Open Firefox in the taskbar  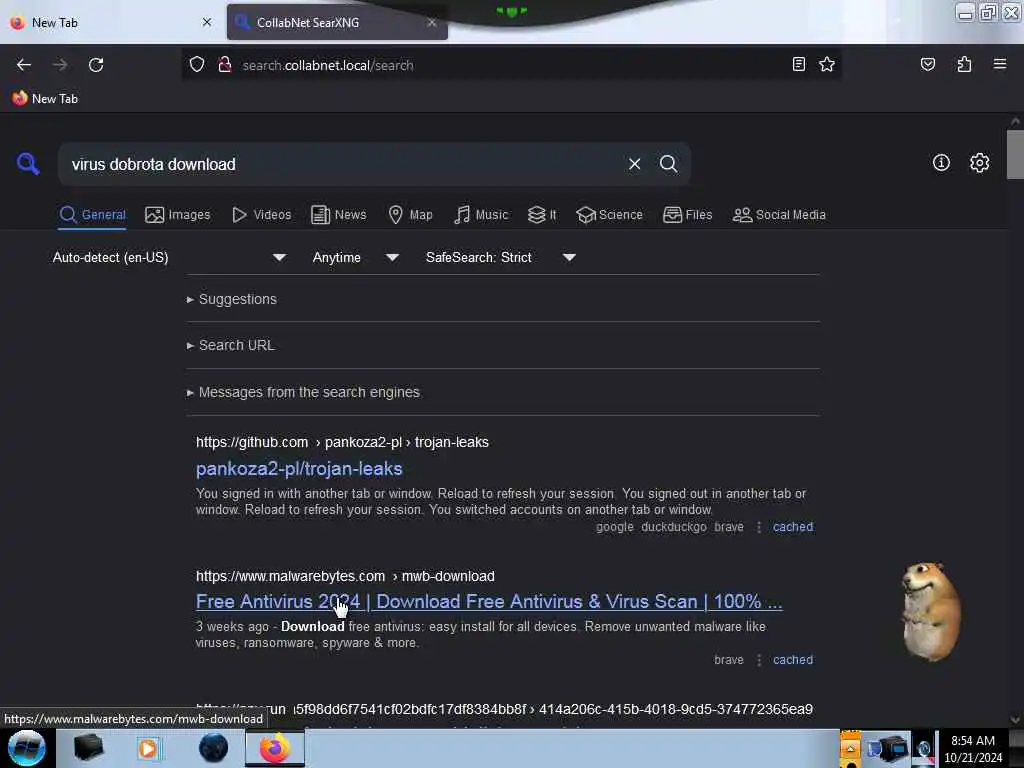click(275, 748)
